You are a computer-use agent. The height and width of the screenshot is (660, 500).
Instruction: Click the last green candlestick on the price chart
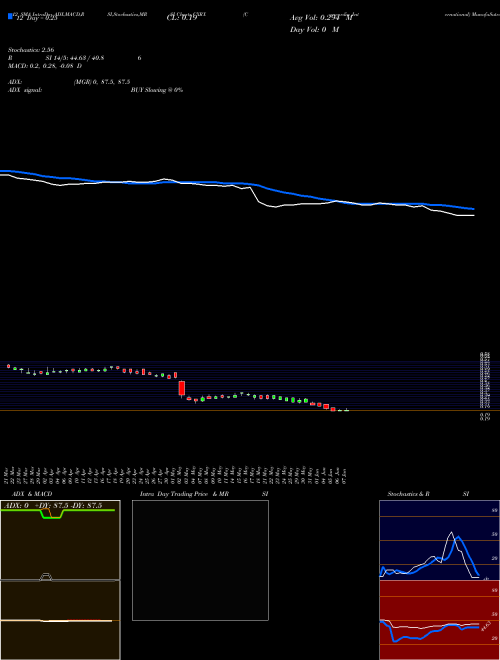346,410
